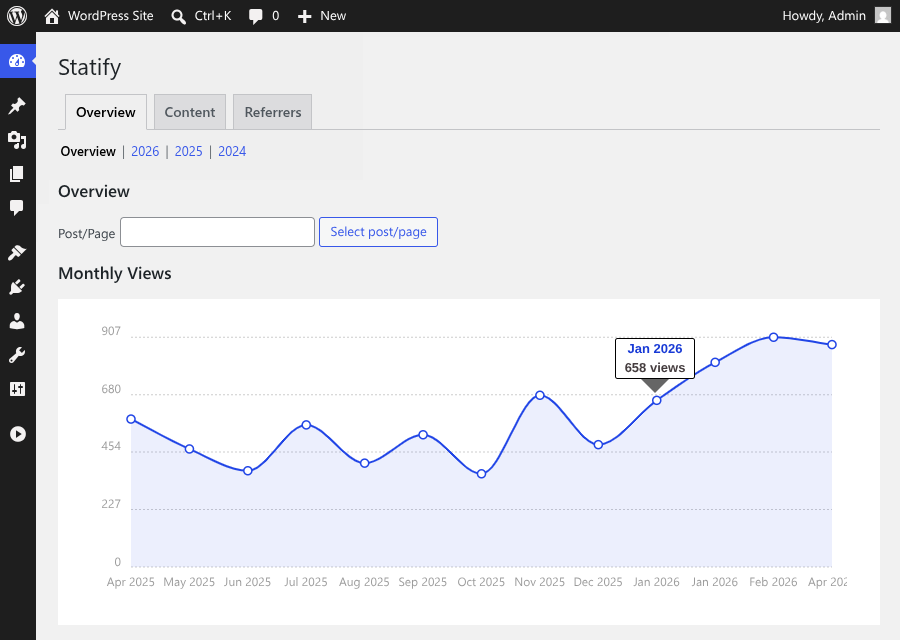Click the Feb 2026 data point on chart

tap(774, 338)
